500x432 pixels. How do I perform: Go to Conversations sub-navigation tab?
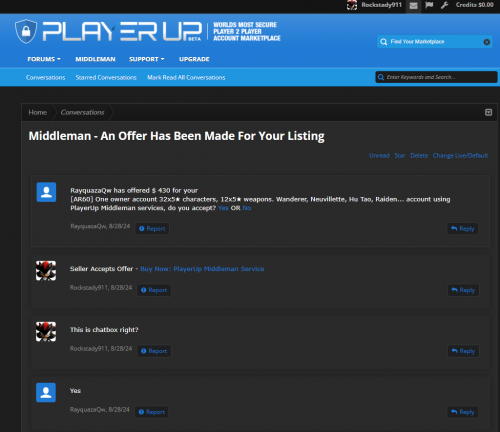point(46,77)
